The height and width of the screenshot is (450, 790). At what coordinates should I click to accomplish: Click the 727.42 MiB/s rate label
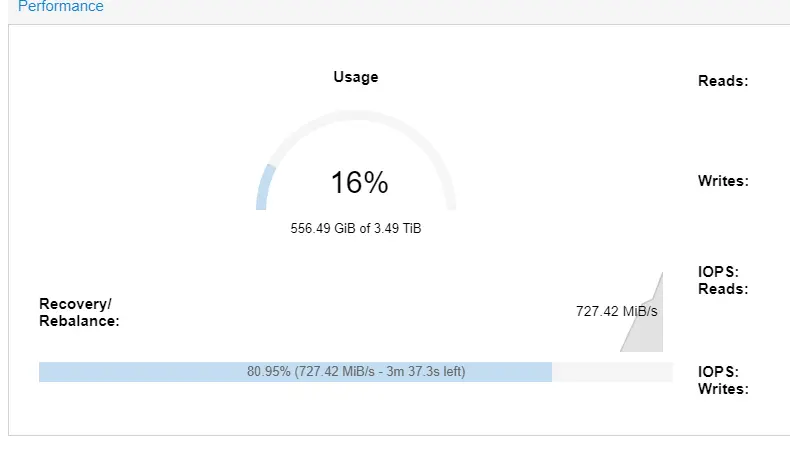[617, 311]
